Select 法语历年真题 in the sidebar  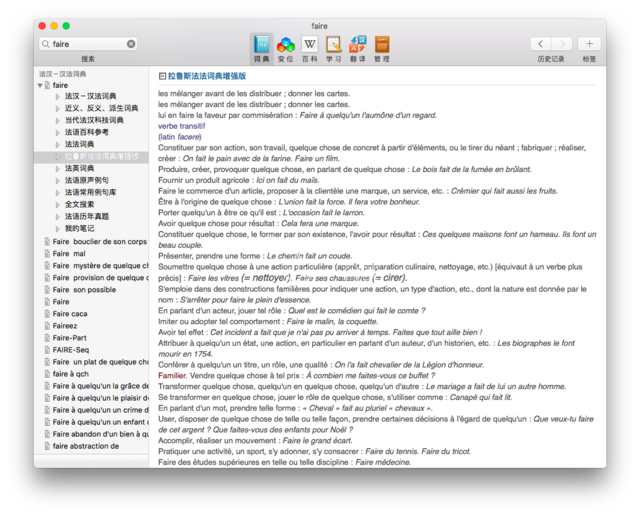87,216
